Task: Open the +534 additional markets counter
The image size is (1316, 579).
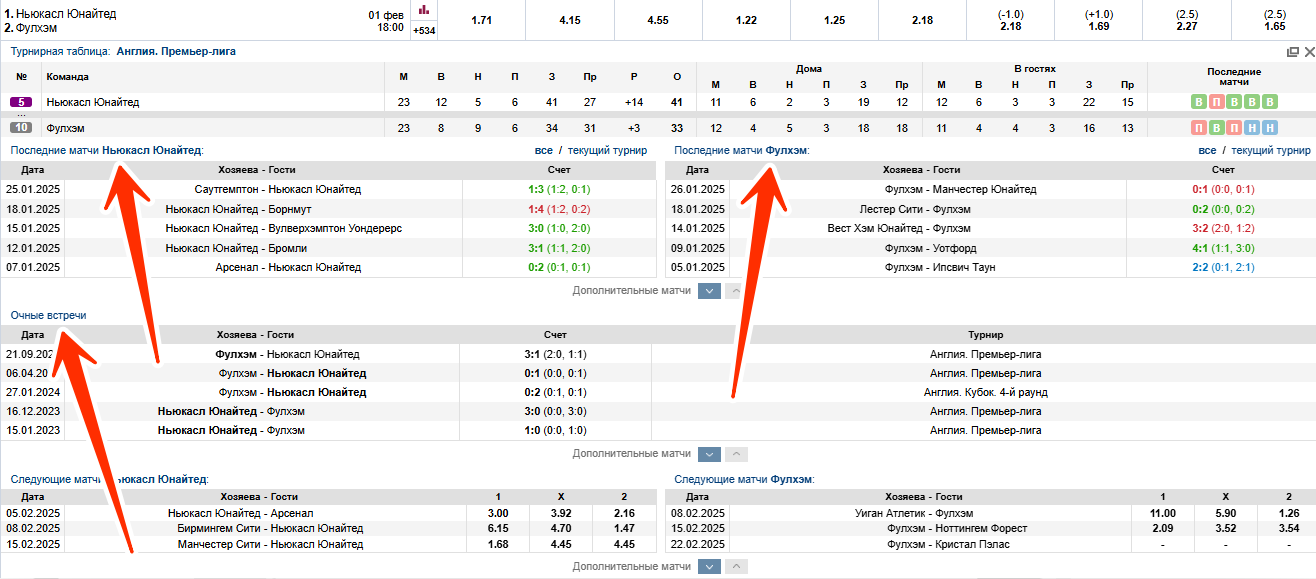Action: [x=424, y=30]
